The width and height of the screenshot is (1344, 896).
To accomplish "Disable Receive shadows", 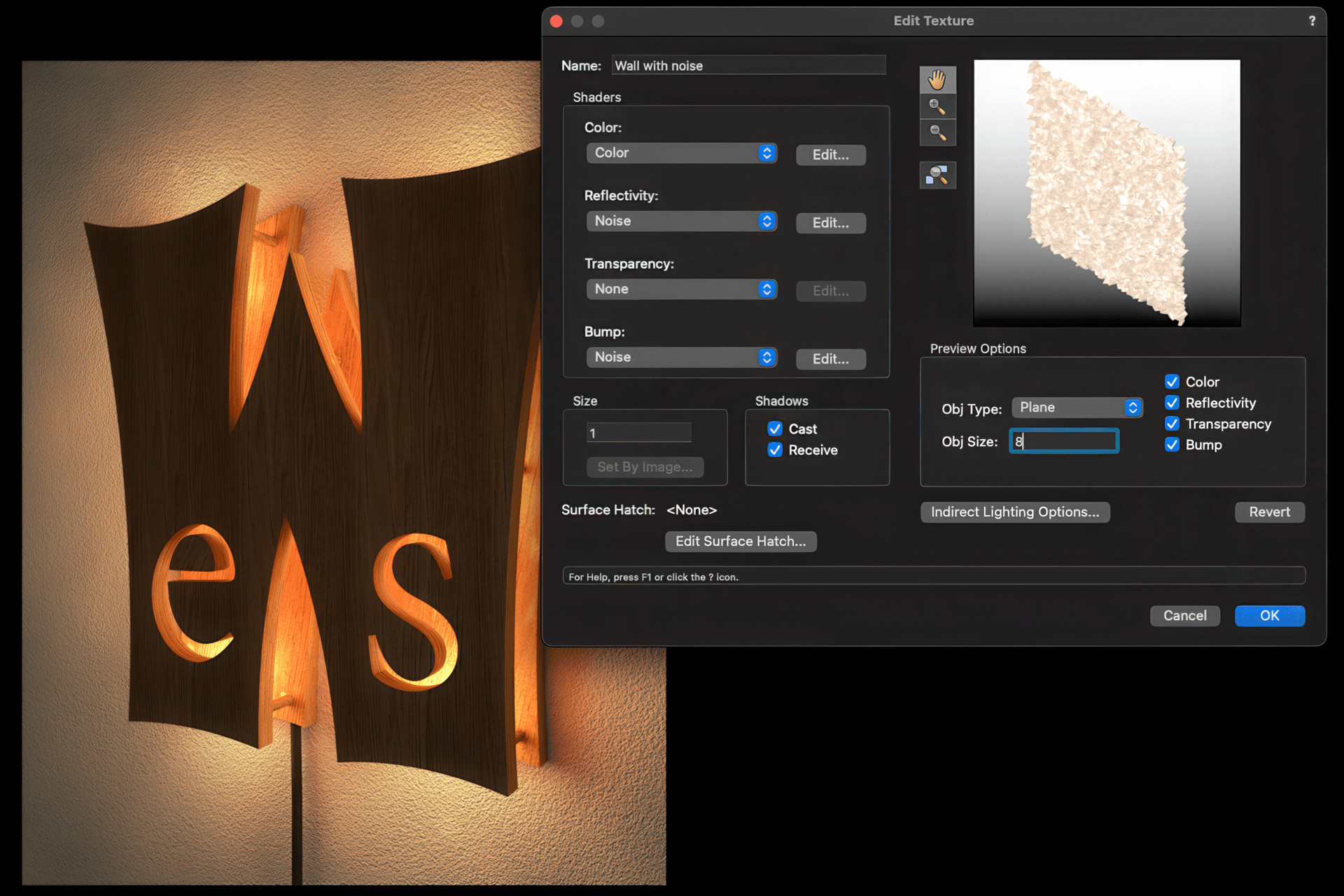I will [774, 450].
